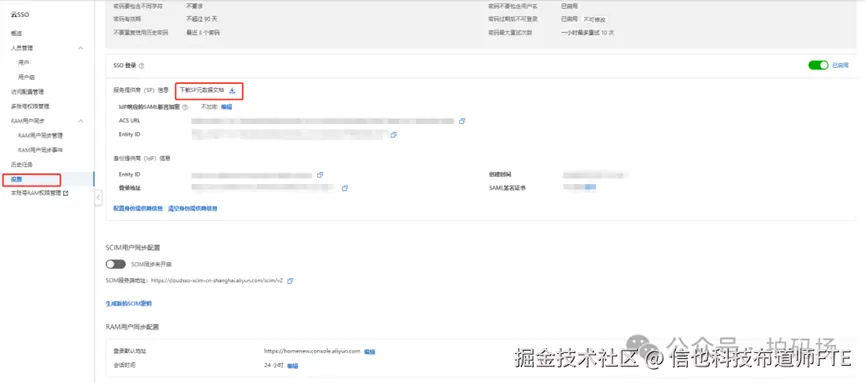This screenshot has height=383, width=865.
Task: Click 清空身份提供商信息 link
Action: (x=193, y=209)
